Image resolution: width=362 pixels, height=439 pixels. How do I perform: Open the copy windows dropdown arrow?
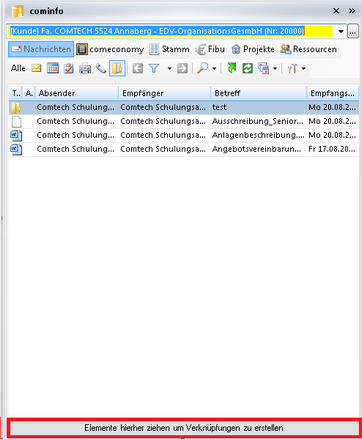tap(275, 69)
